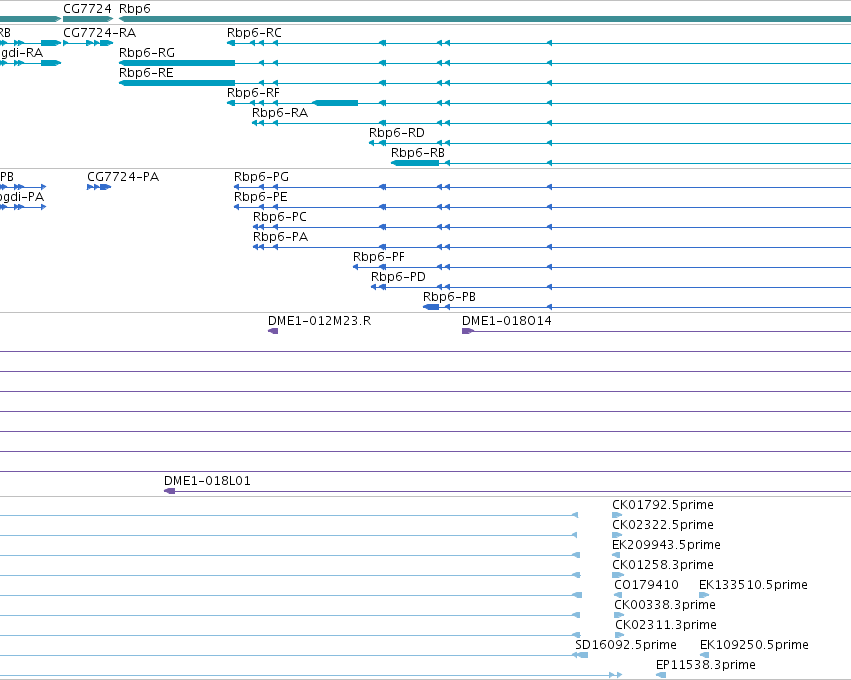Viewport: 851px width, 680px height.
Task: Click the Rbp6-PE protein label
Action: coord(261,197)
